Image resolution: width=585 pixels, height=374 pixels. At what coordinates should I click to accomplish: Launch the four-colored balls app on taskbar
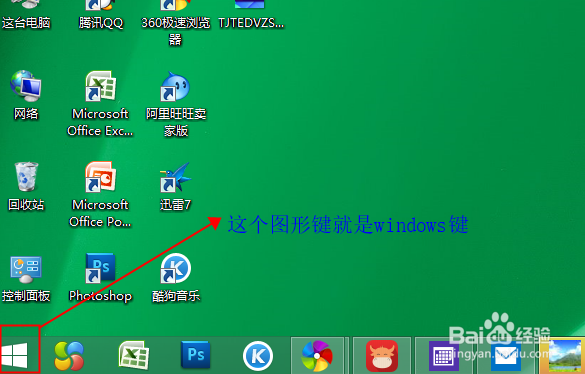[69, 355]
